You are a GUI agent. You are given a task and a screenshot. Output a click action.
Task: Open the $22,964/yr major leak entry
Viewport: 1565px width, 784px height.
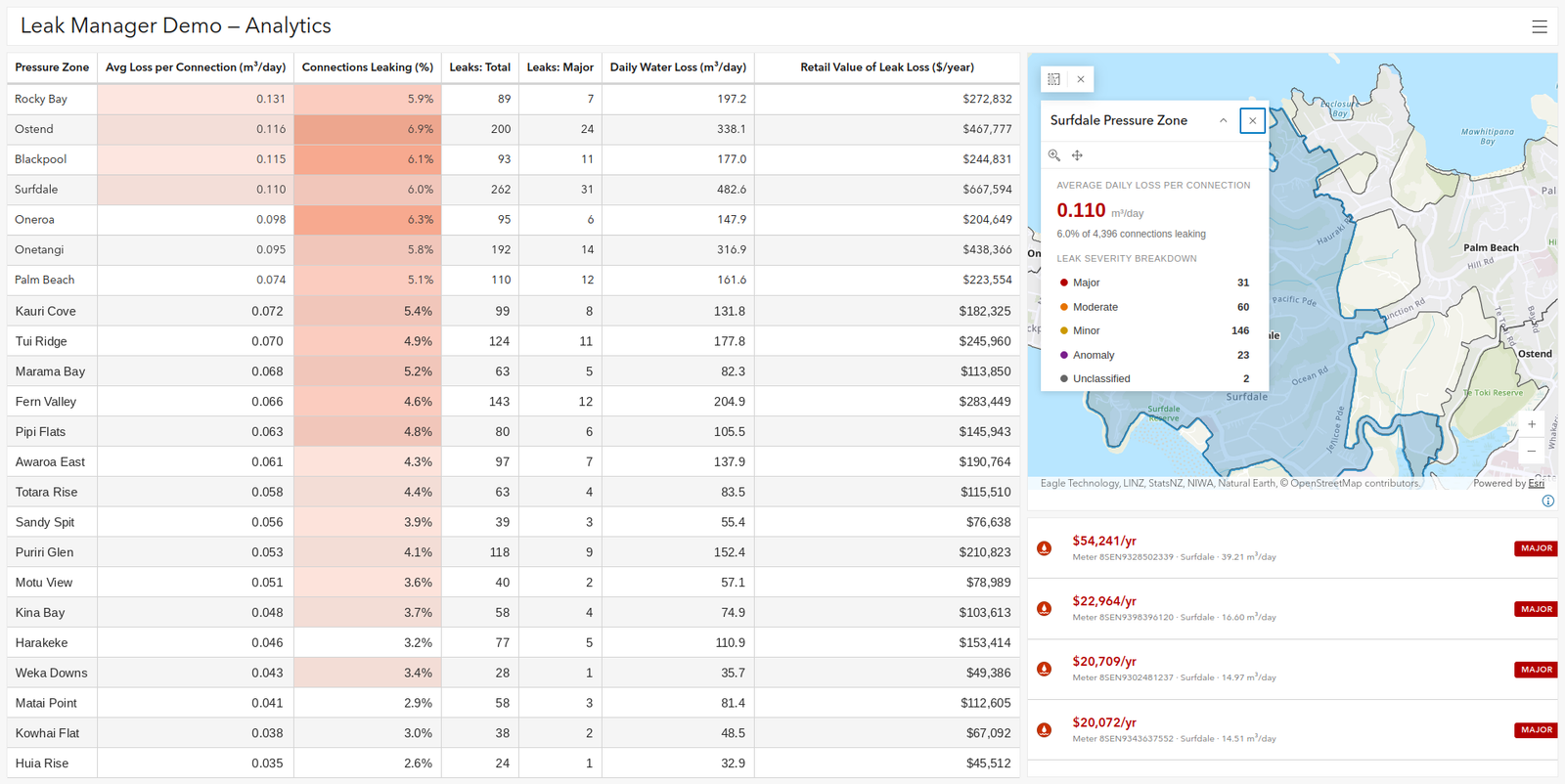pyautogui.click(x=1292, y=608)
